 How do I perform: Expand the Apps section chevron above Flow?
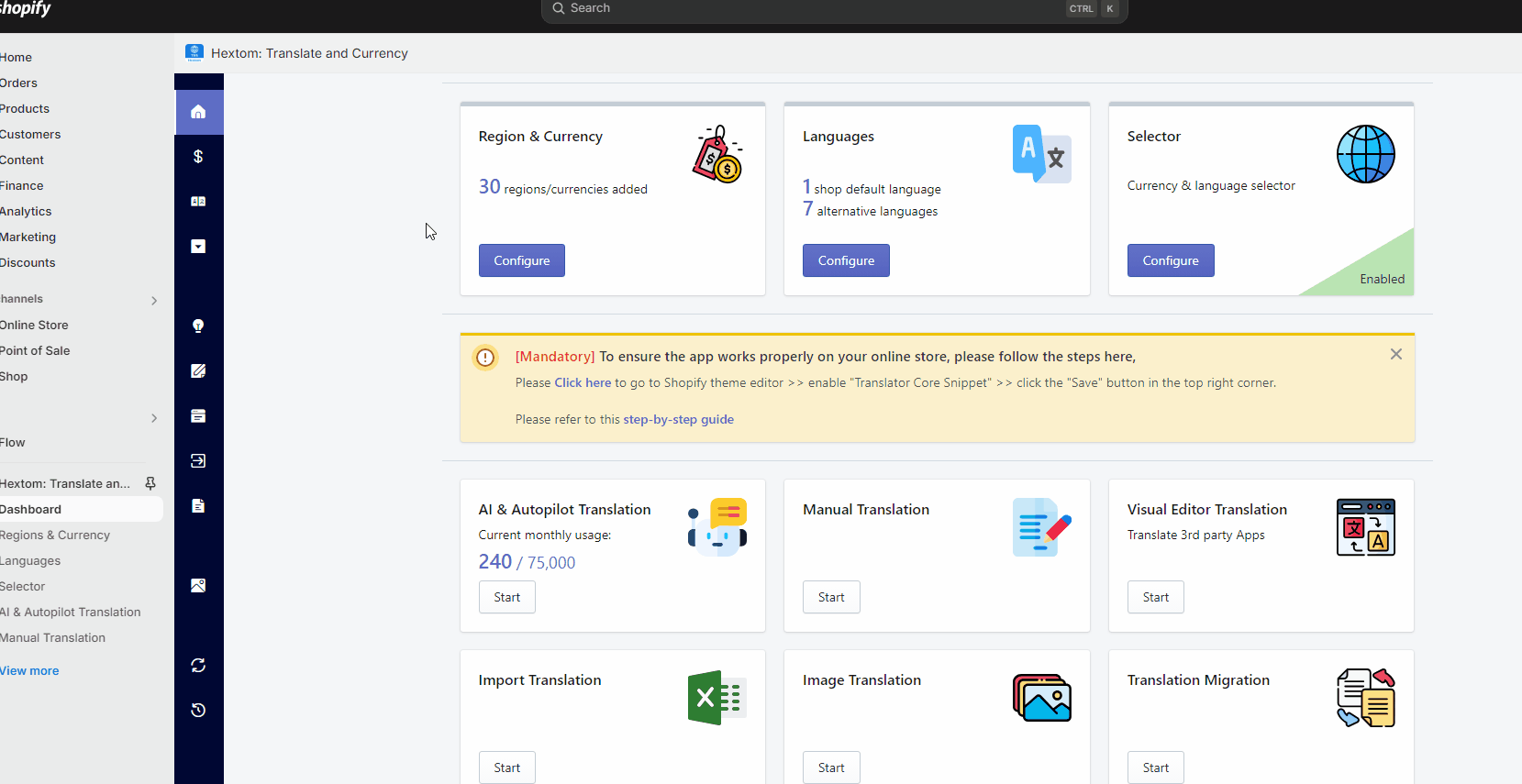point(154,418)
